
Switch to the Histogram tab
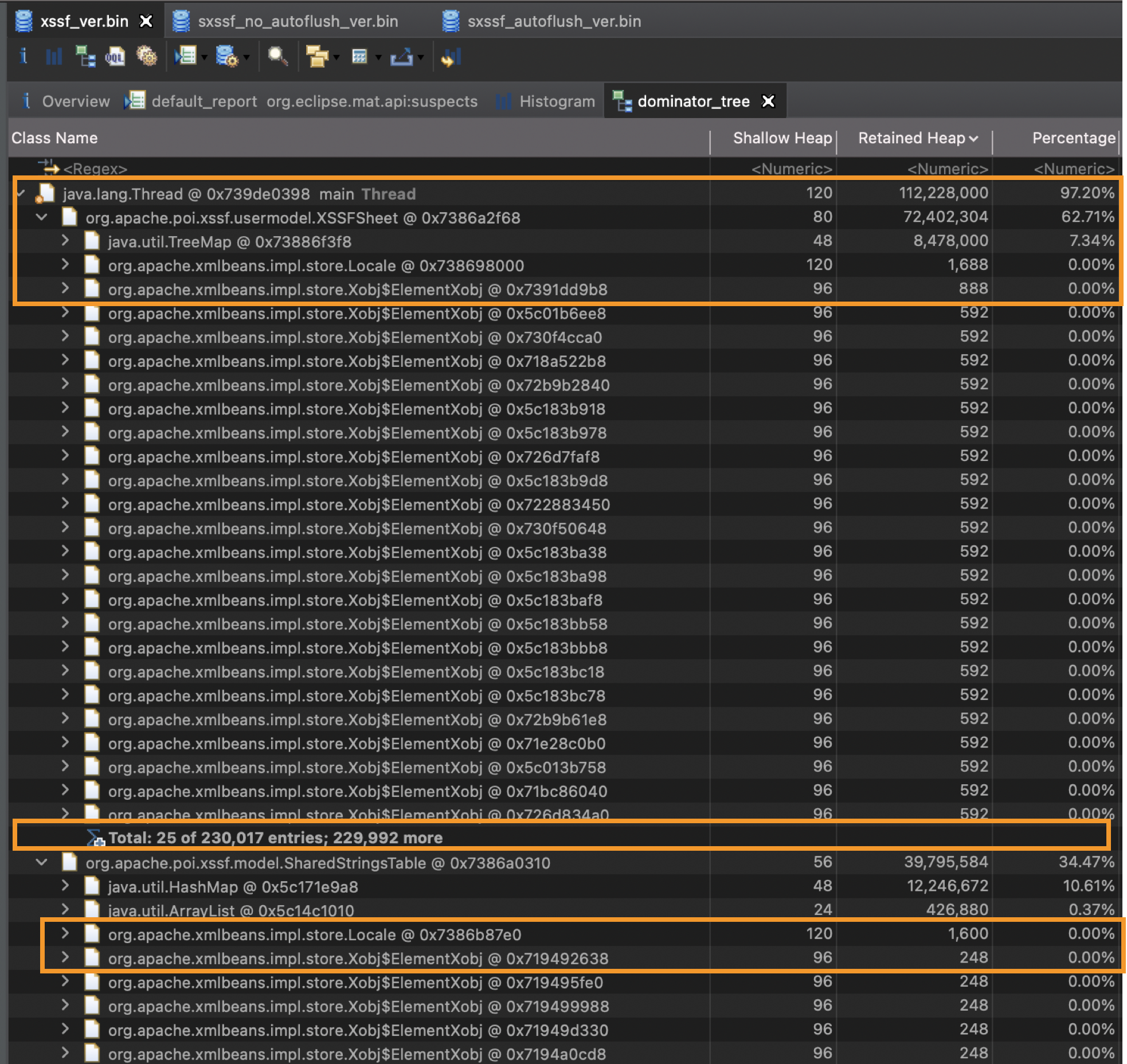[557, 101]
